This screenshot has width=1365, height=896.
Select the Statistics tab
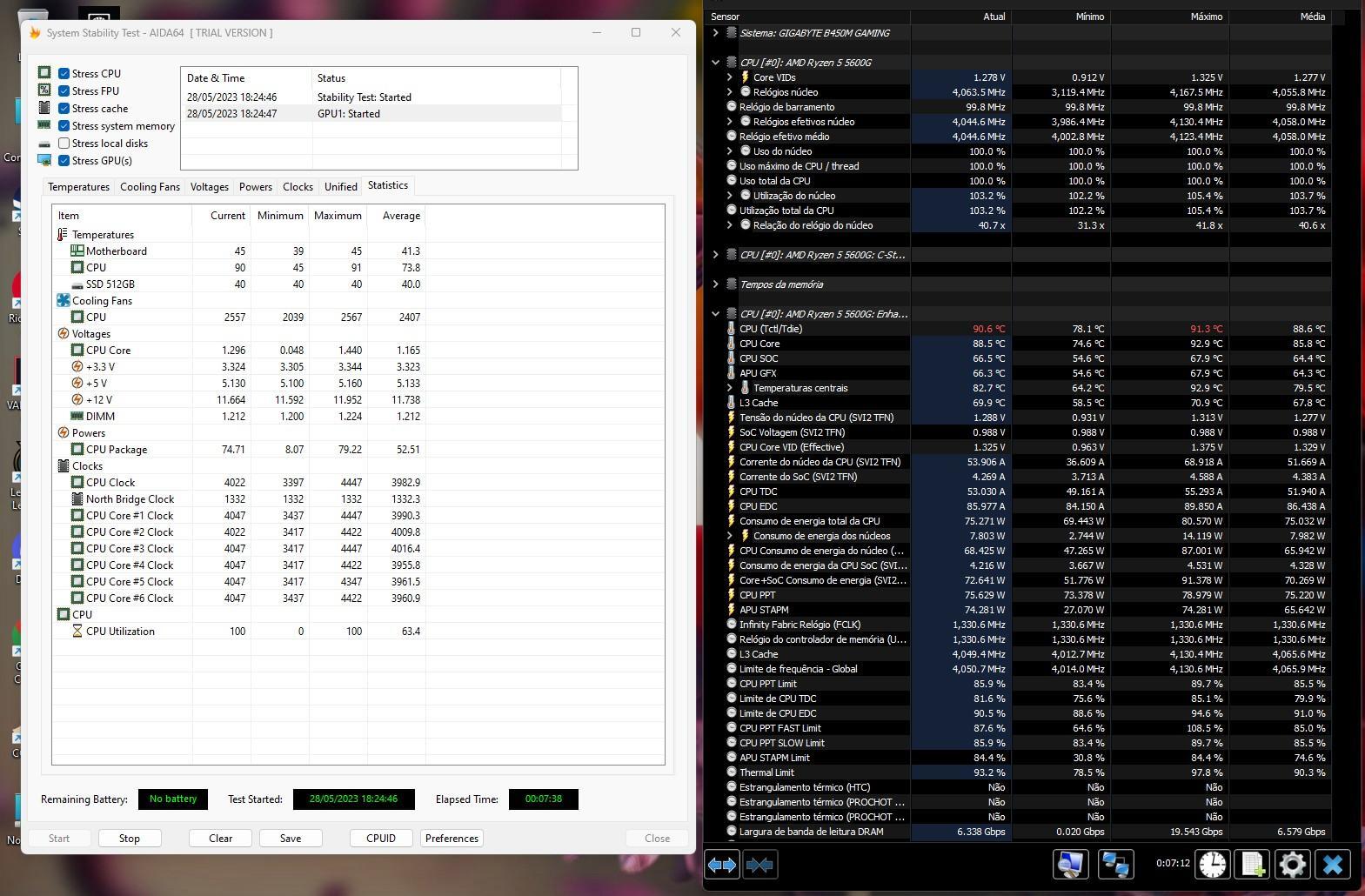coord(388,185)
